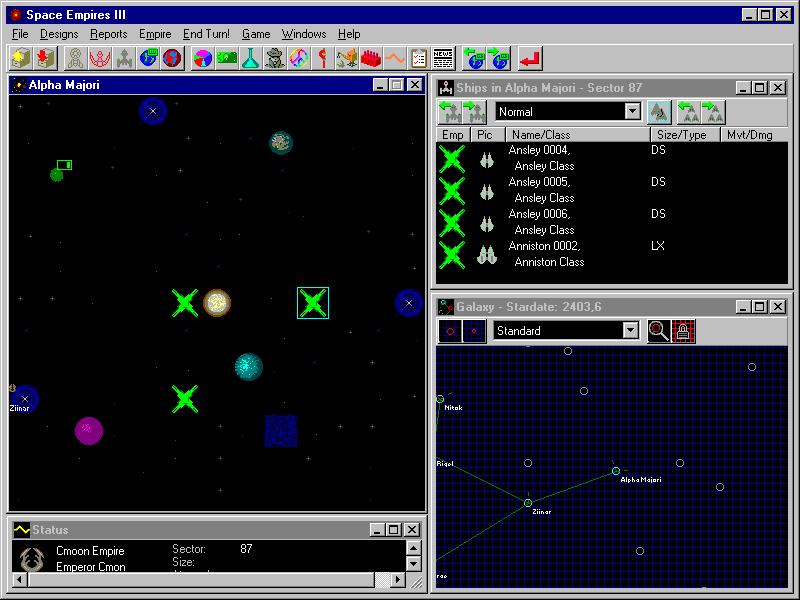800x600 pixels.
Task: Click the globe icon with right green arrow
Action: 498,59
